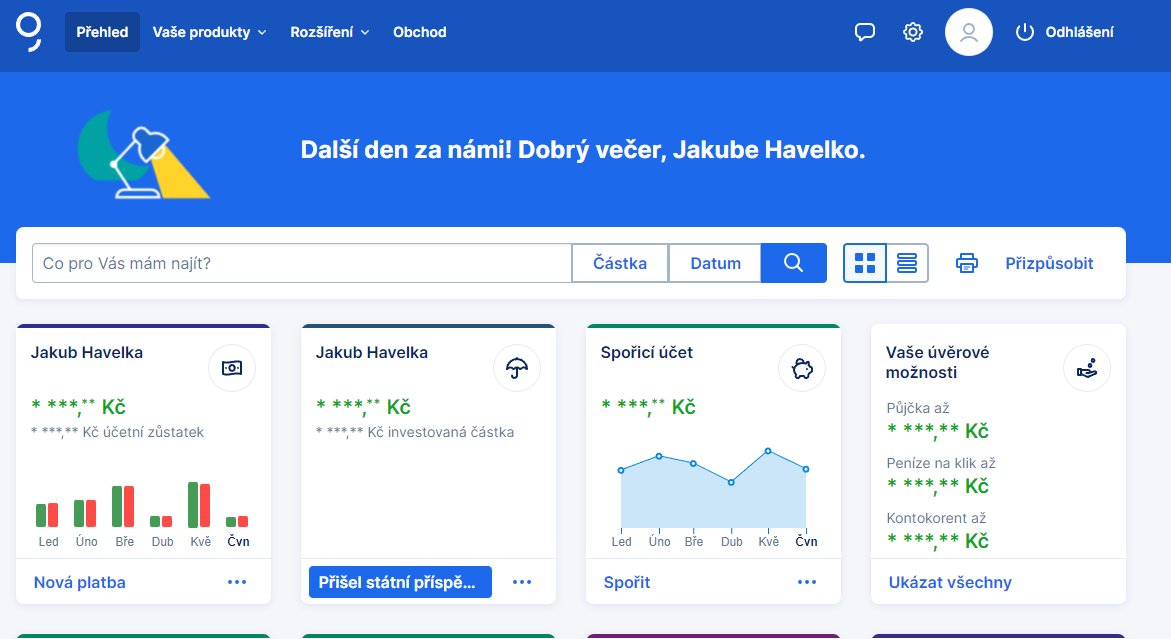Click the banknote icon on first Jakub Havelka card
This screenshot has height=639, width=1171.
pyautogui.click(x=232, y=368)
